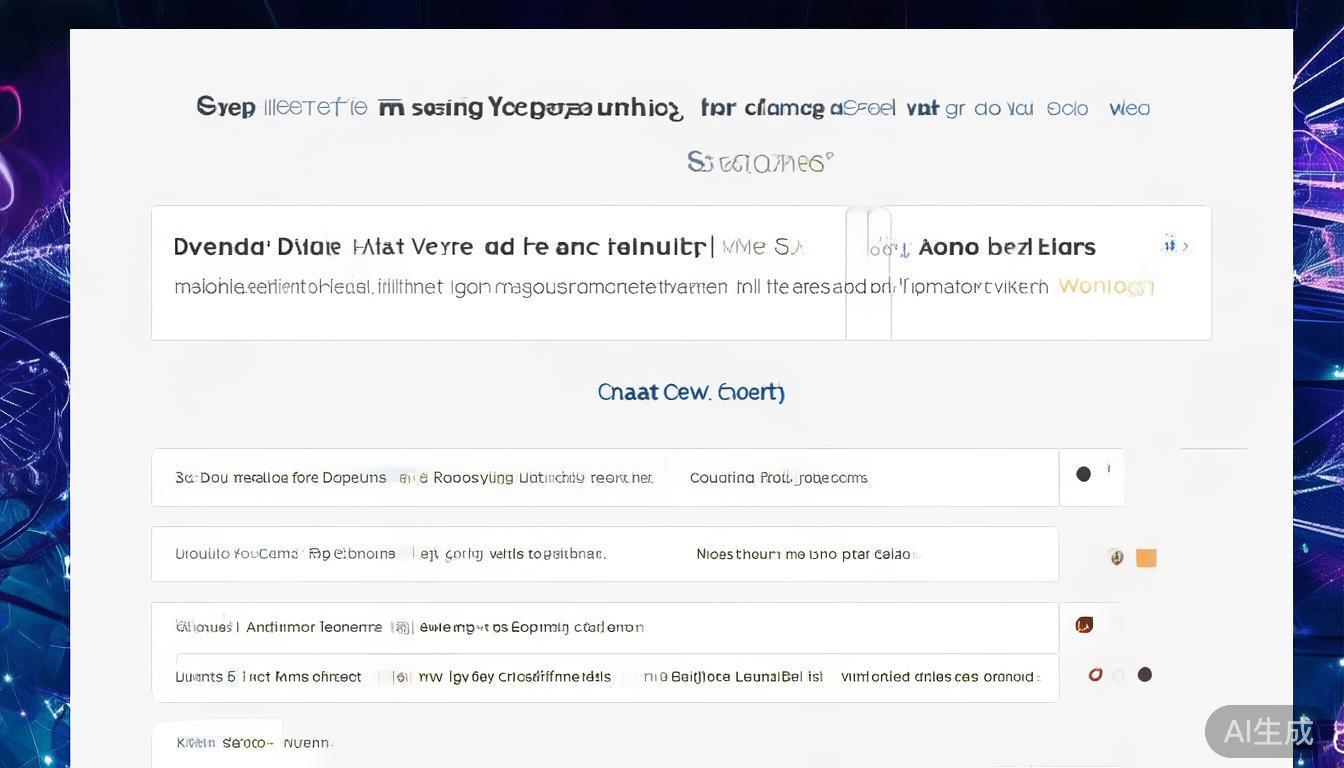Click the yellow 'Wonlog' link in top card

pos(1106,287)
